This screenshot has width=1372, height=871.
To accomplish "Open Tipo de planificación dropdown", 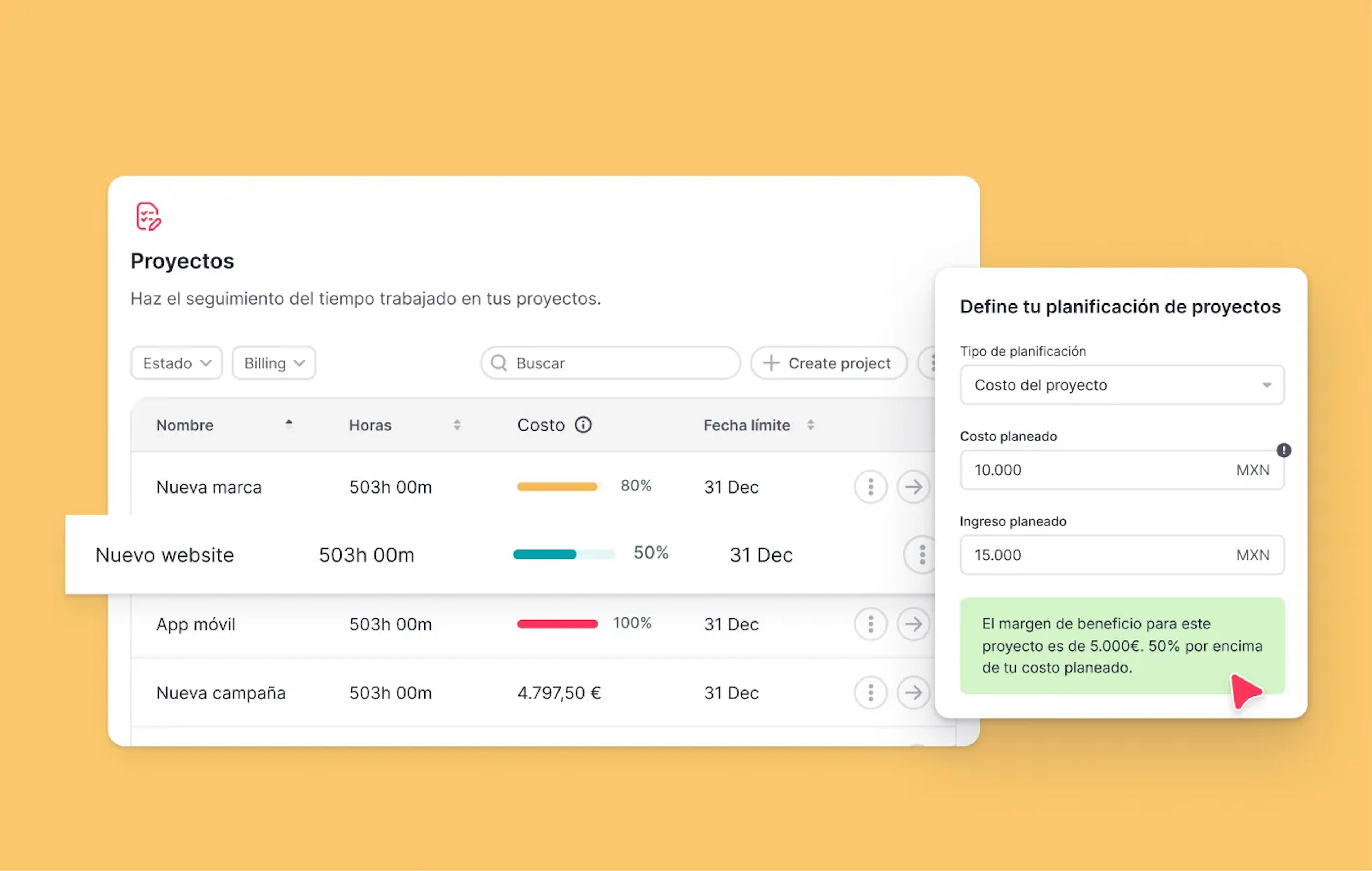I will pos(1122,385).
